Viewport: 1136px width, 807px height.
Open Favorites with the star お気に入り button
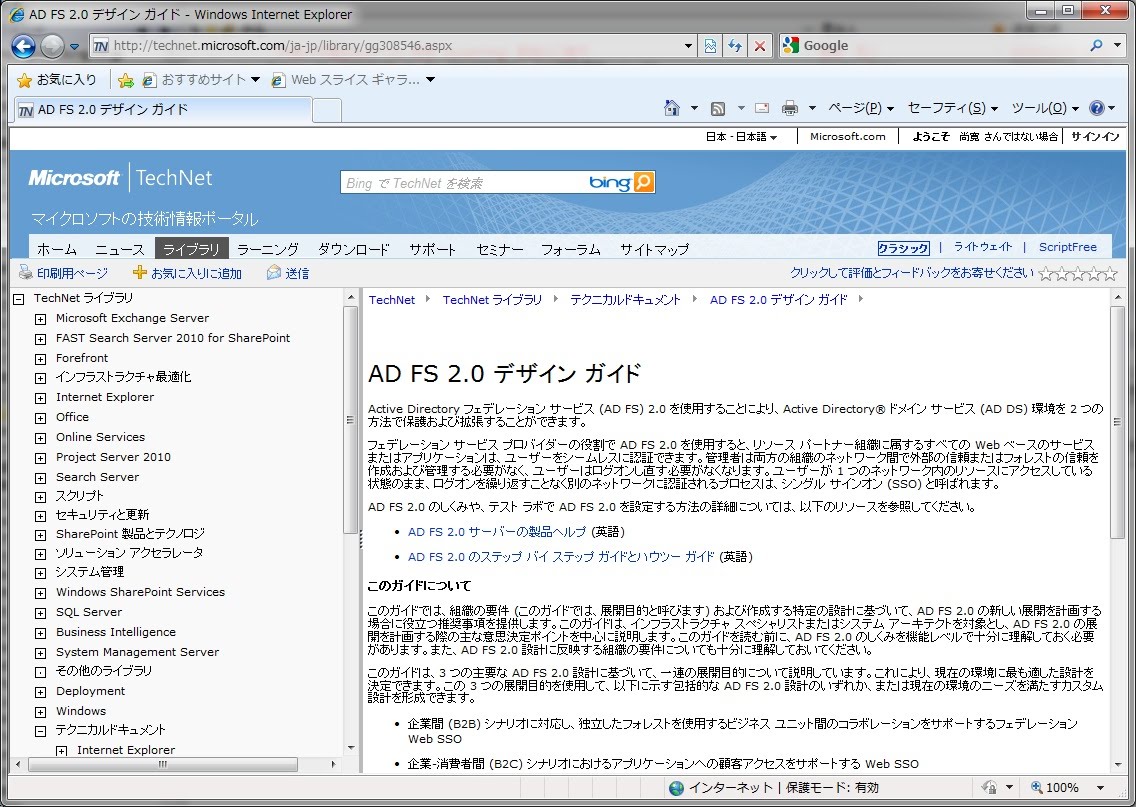(x=57, y=80)
